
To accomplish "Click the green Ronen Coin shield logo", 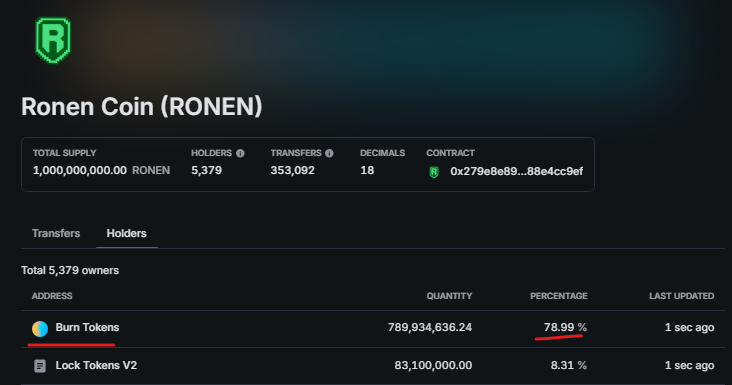I will click(x=53, y=40).
